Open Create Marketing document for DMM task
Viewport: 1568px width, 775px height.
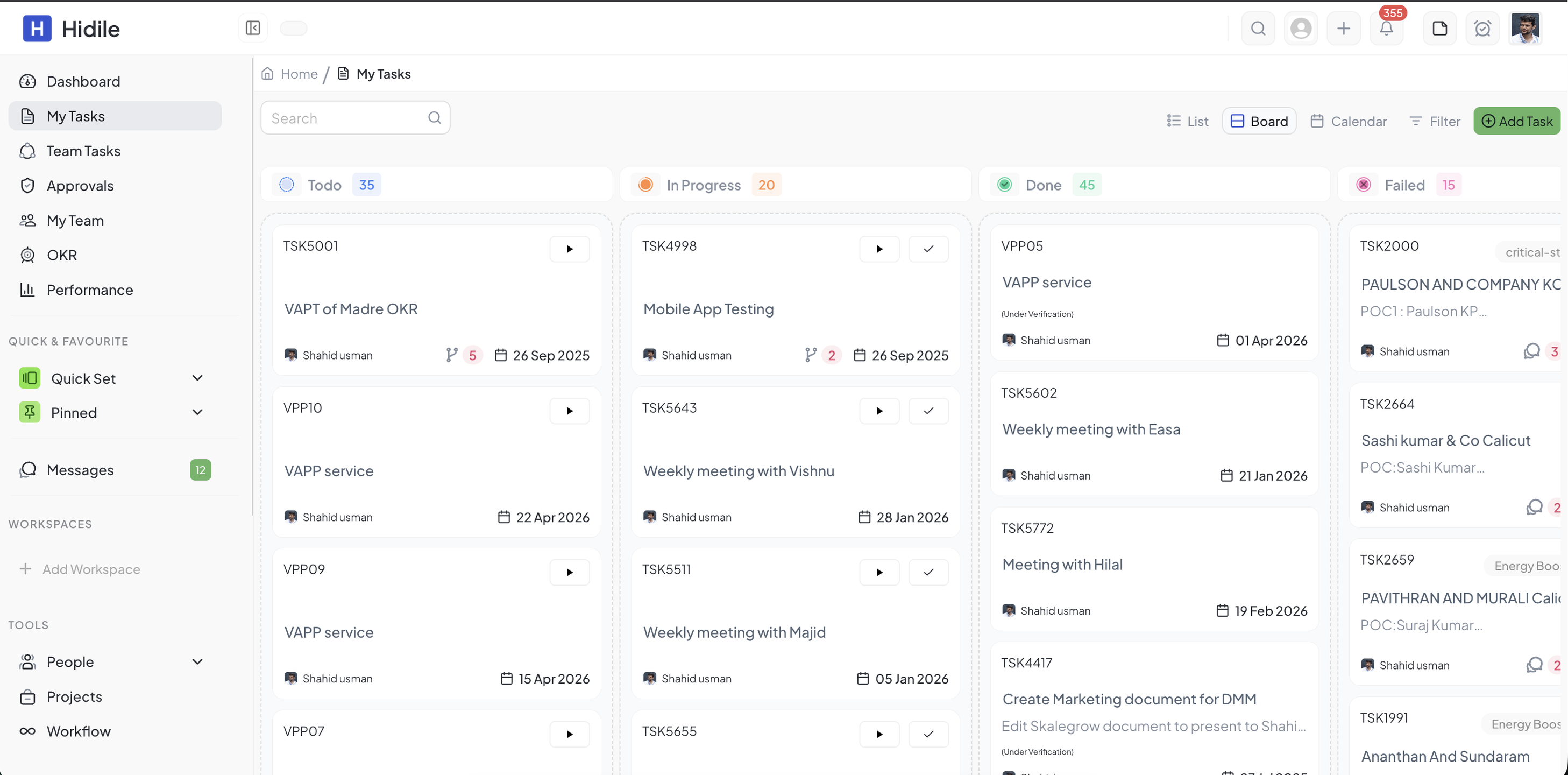point(1129,699)
